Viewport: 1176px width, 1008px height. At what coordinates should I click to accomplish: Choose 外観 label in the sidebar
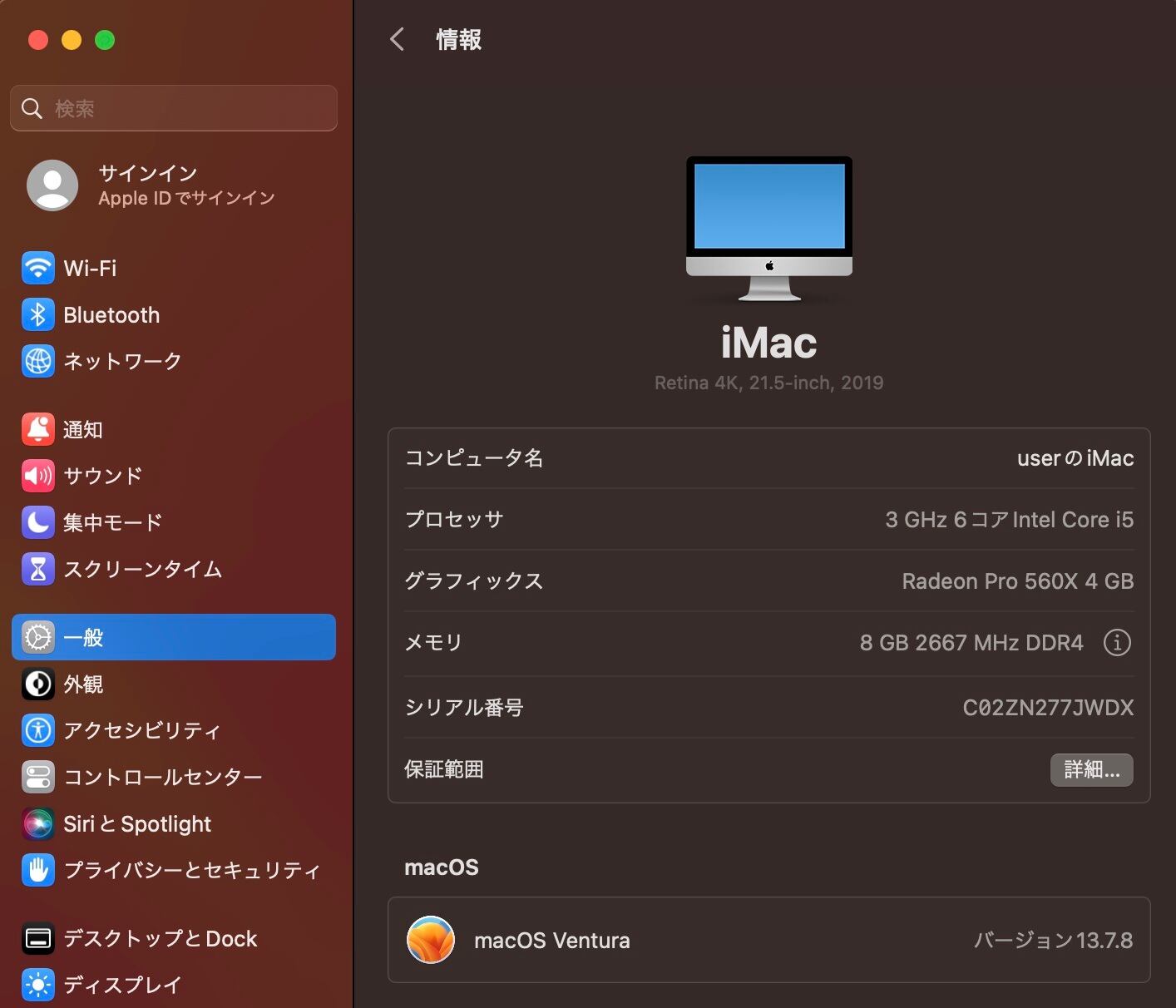83,684
